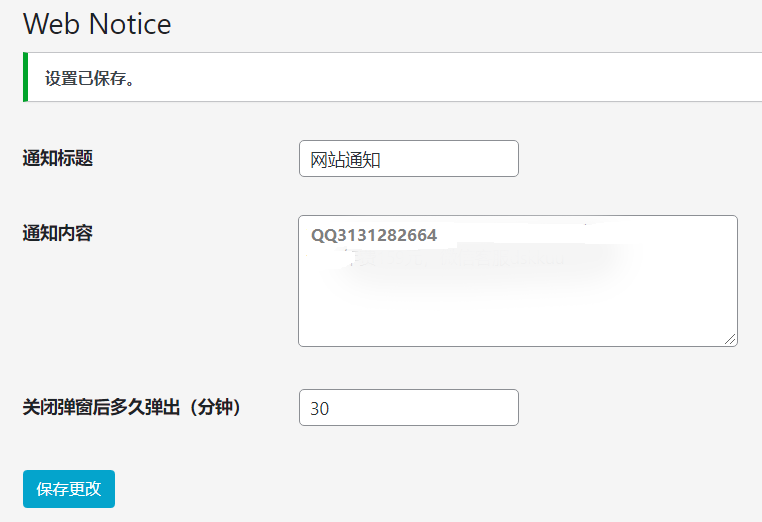The width and height of the screenshot is (762, 522).
Task: Click the 保存更改 button
Action: [x=69, y=489]
